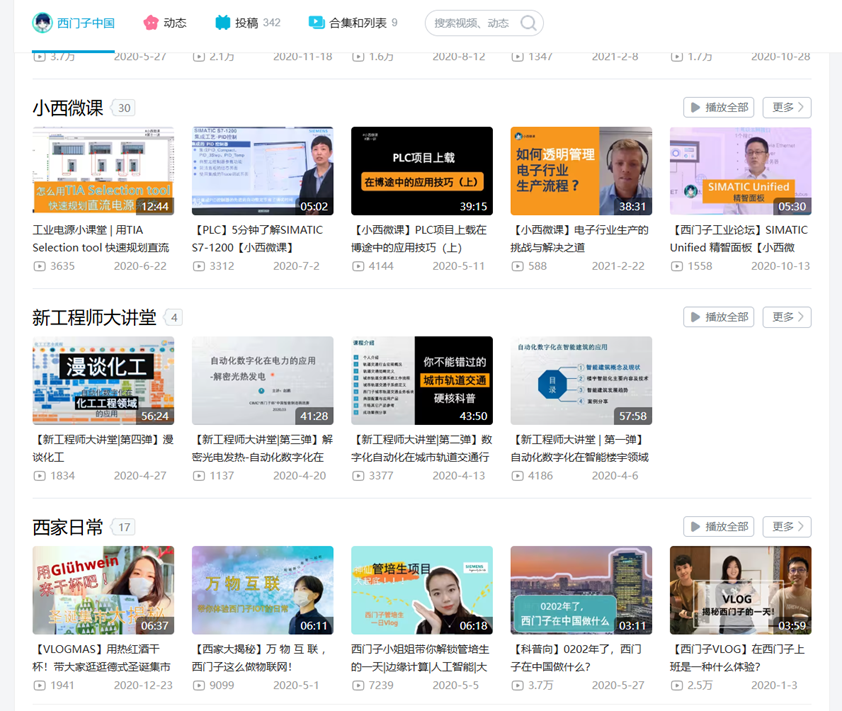Play all videos in 小西微课
This screenshot has height=711, width=842.
(x=718, y=107)
